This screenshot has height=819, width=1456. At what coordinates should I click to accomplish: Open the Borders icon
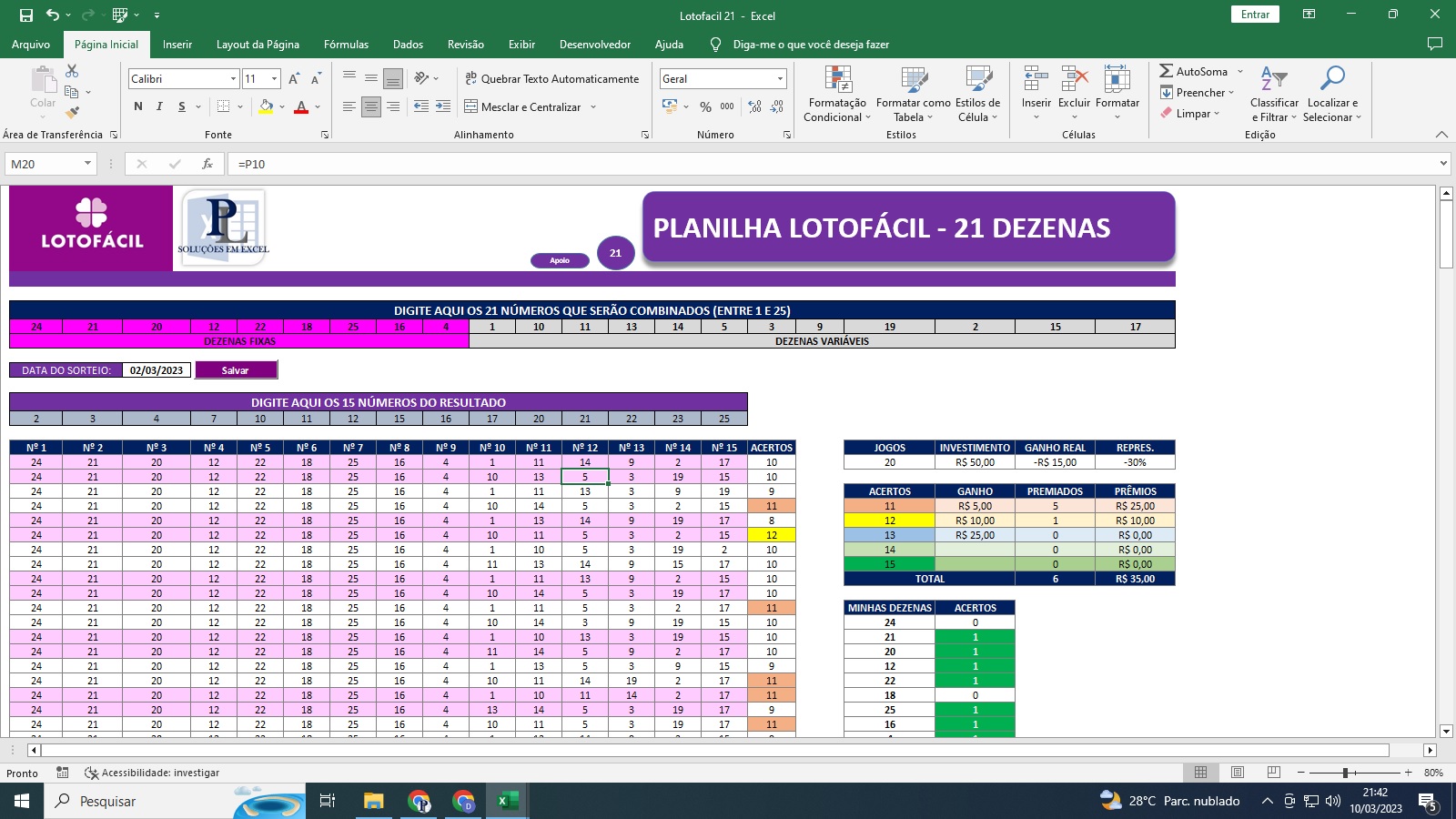(223, 106)
